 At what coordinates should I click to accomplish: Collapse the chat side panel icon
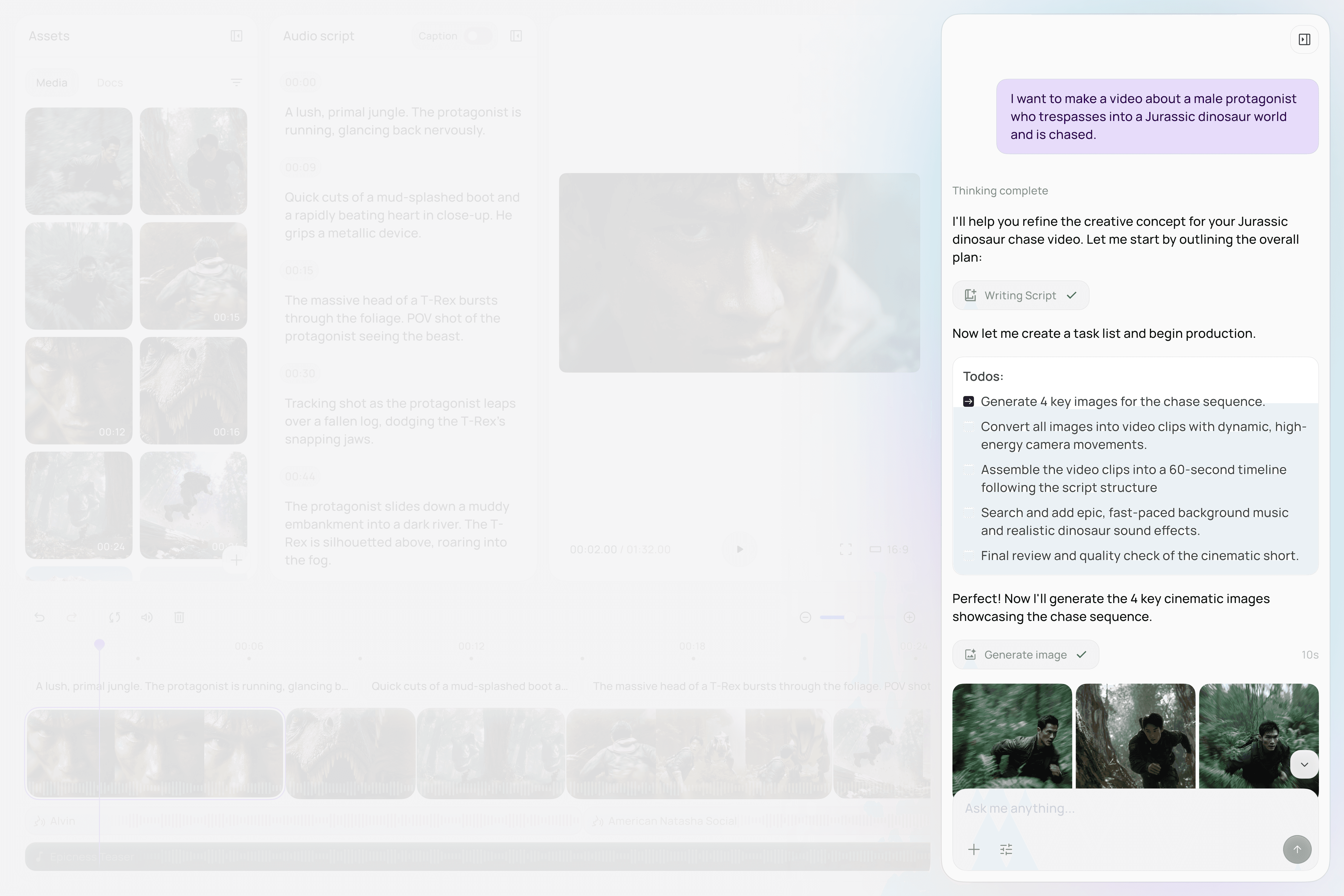point(1304,39)
